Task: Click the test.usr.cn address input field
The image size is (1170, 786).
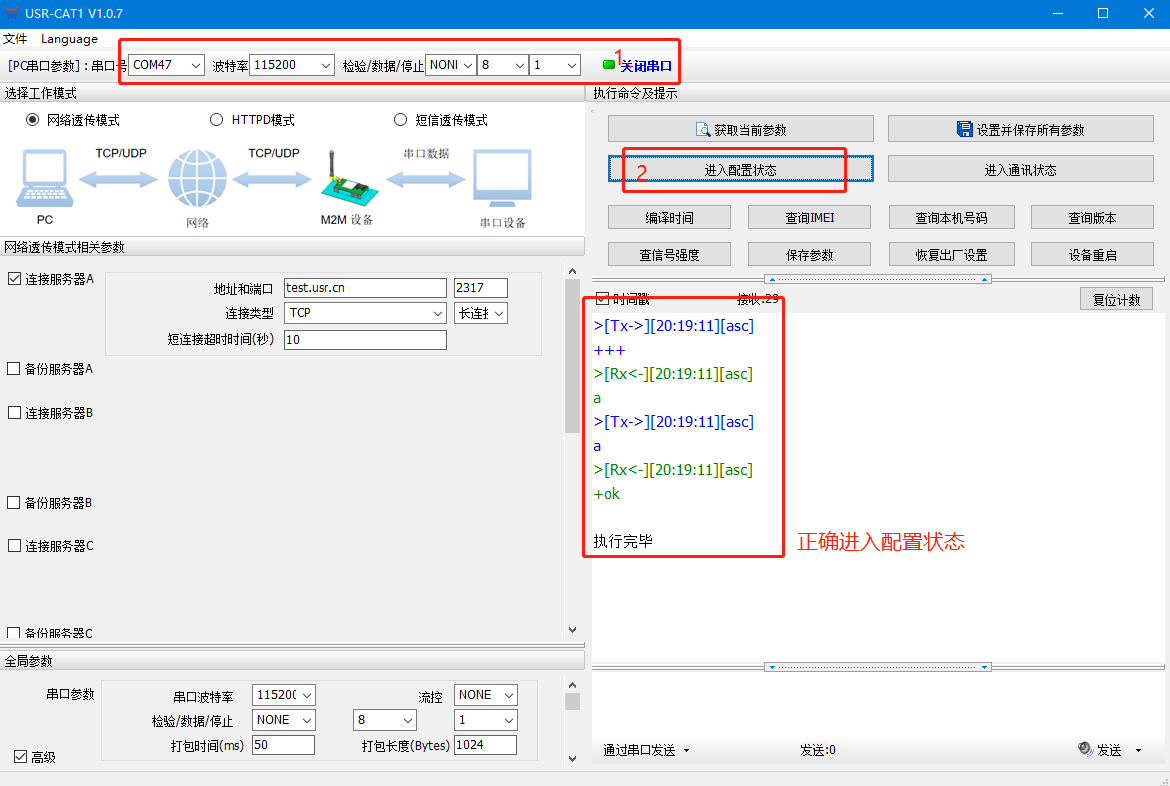Action: [x=365, y=288]
